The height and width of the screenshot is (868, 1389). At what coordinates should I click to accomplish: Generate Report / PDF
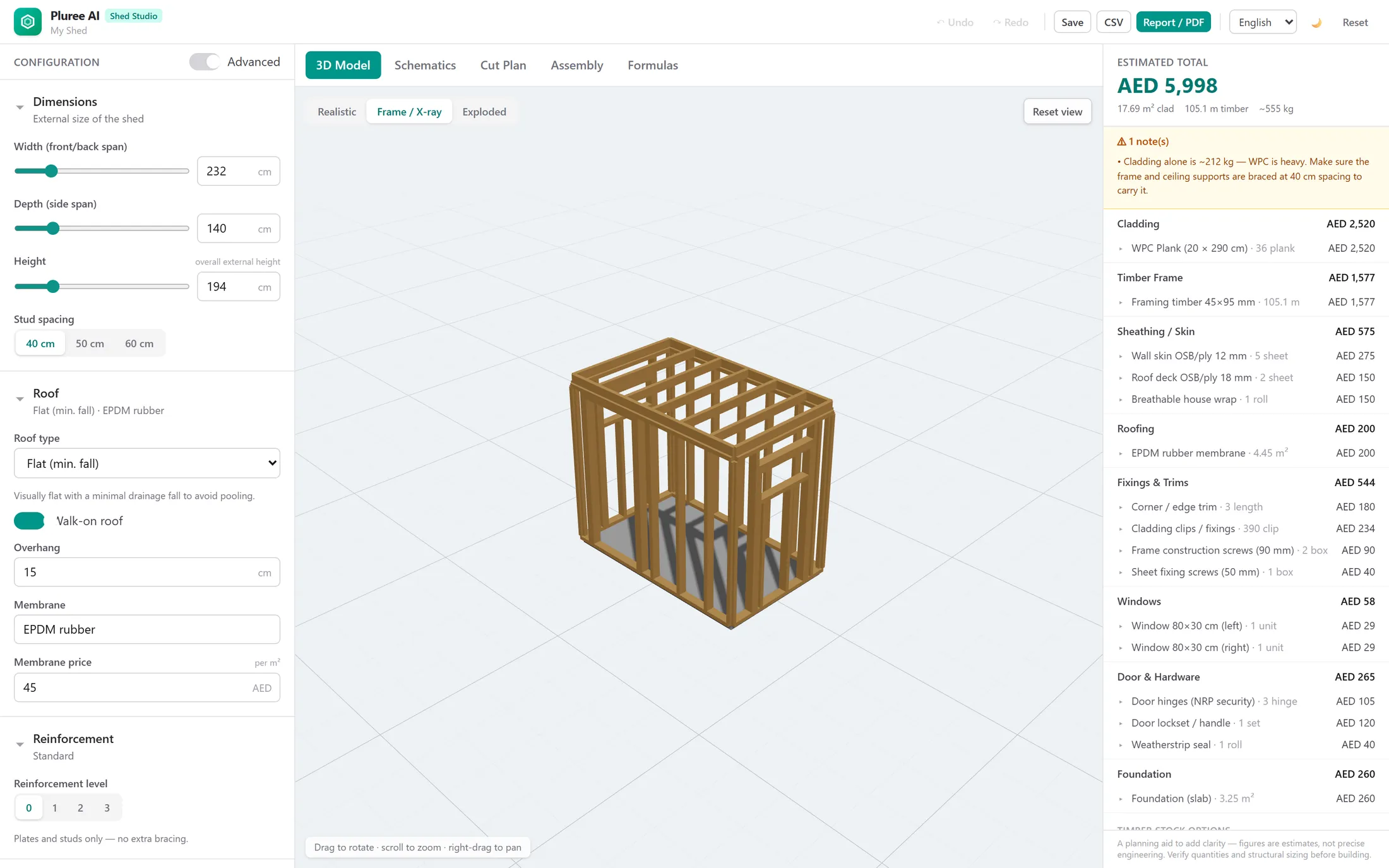1173,23
